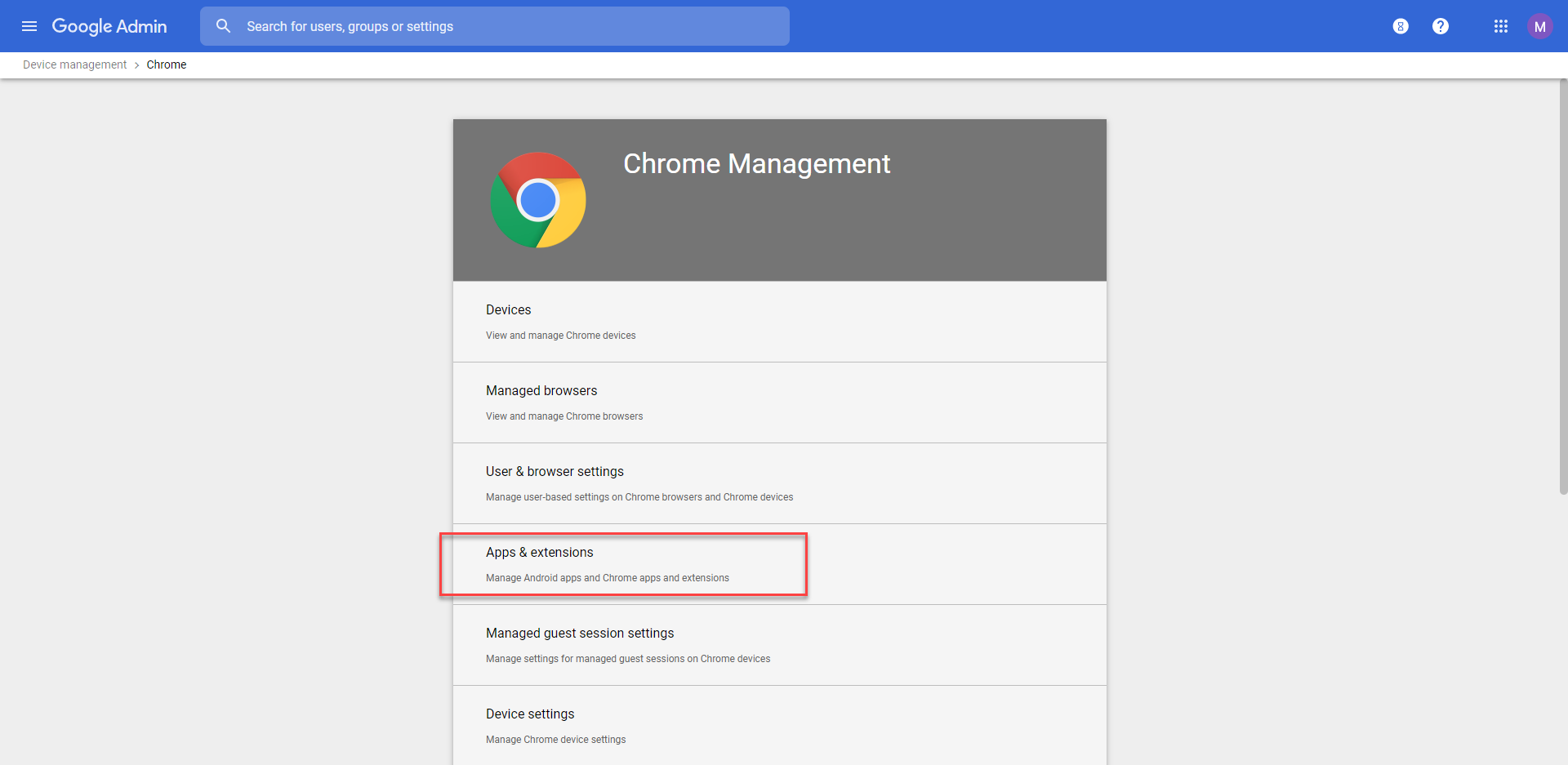Open the help question mark icon
Screen dimensions: 1568x765
tap(1441, 26)
